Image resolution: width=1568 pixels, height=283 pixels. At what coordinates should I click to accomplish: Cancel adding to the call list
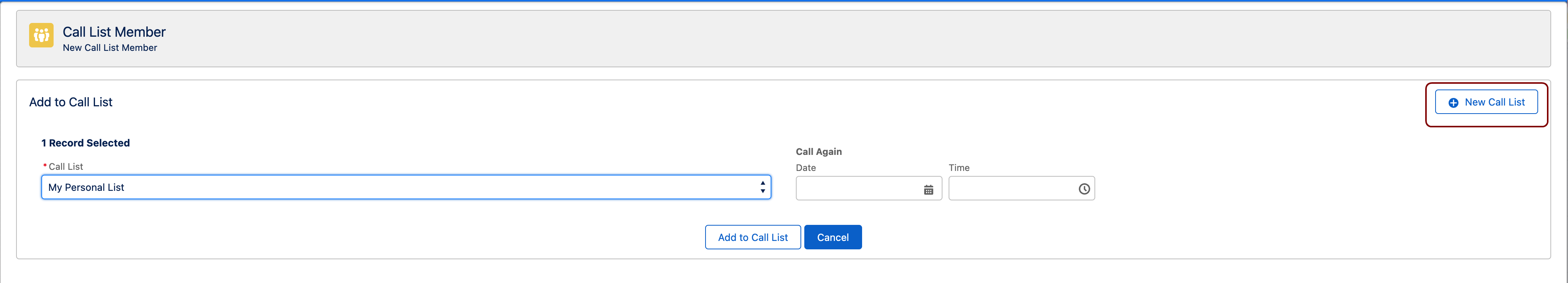[x=833, y=237]
